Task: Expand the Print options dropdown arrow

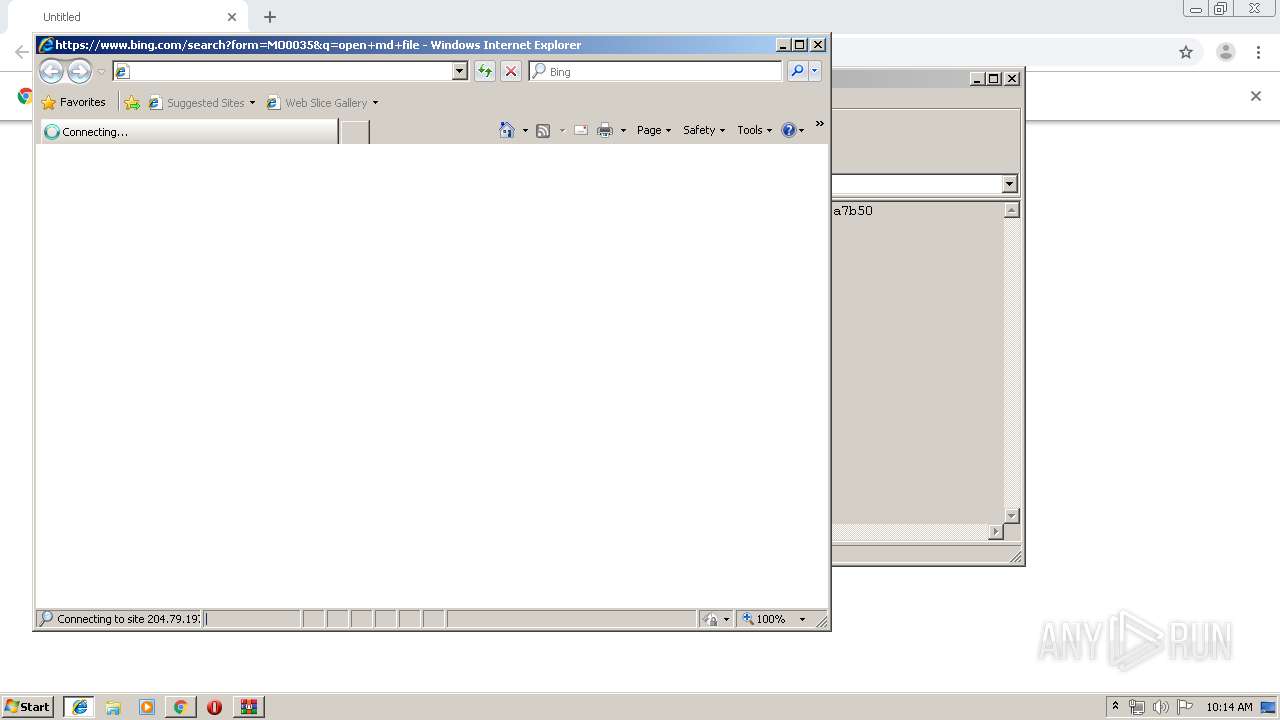Action: (x=623, y=130)
